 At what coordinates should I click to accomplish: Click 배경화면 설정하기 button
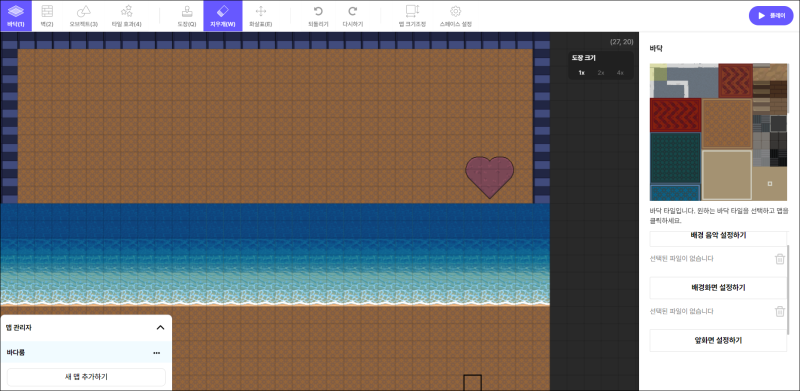tap(718, 288)
